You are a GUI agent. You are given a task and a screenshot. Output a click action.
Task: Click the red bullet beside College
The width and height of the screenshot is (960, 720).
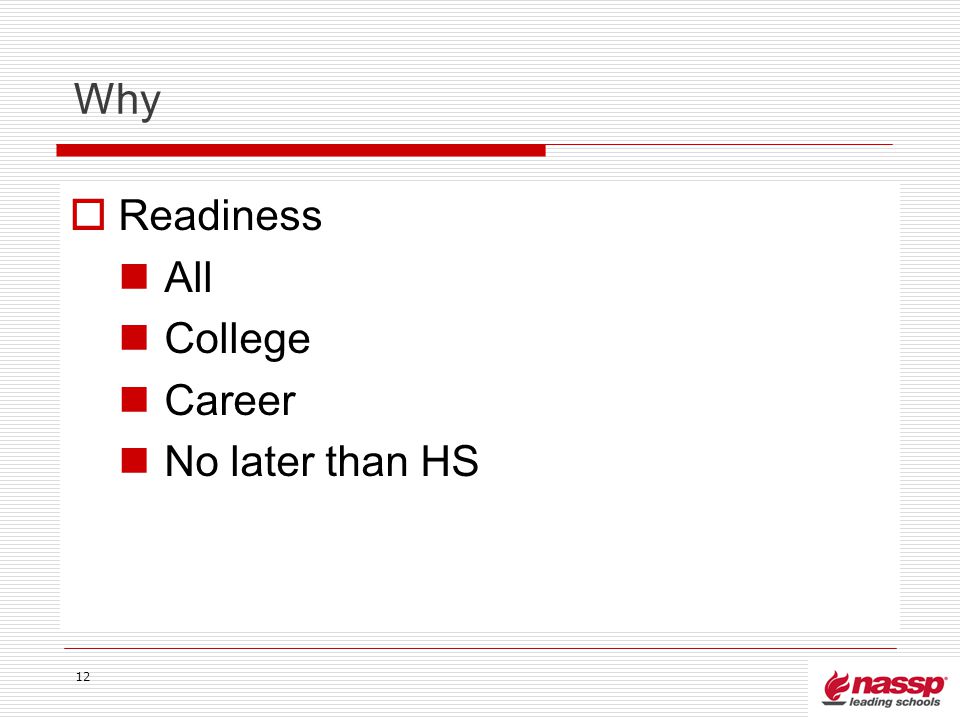134,337
